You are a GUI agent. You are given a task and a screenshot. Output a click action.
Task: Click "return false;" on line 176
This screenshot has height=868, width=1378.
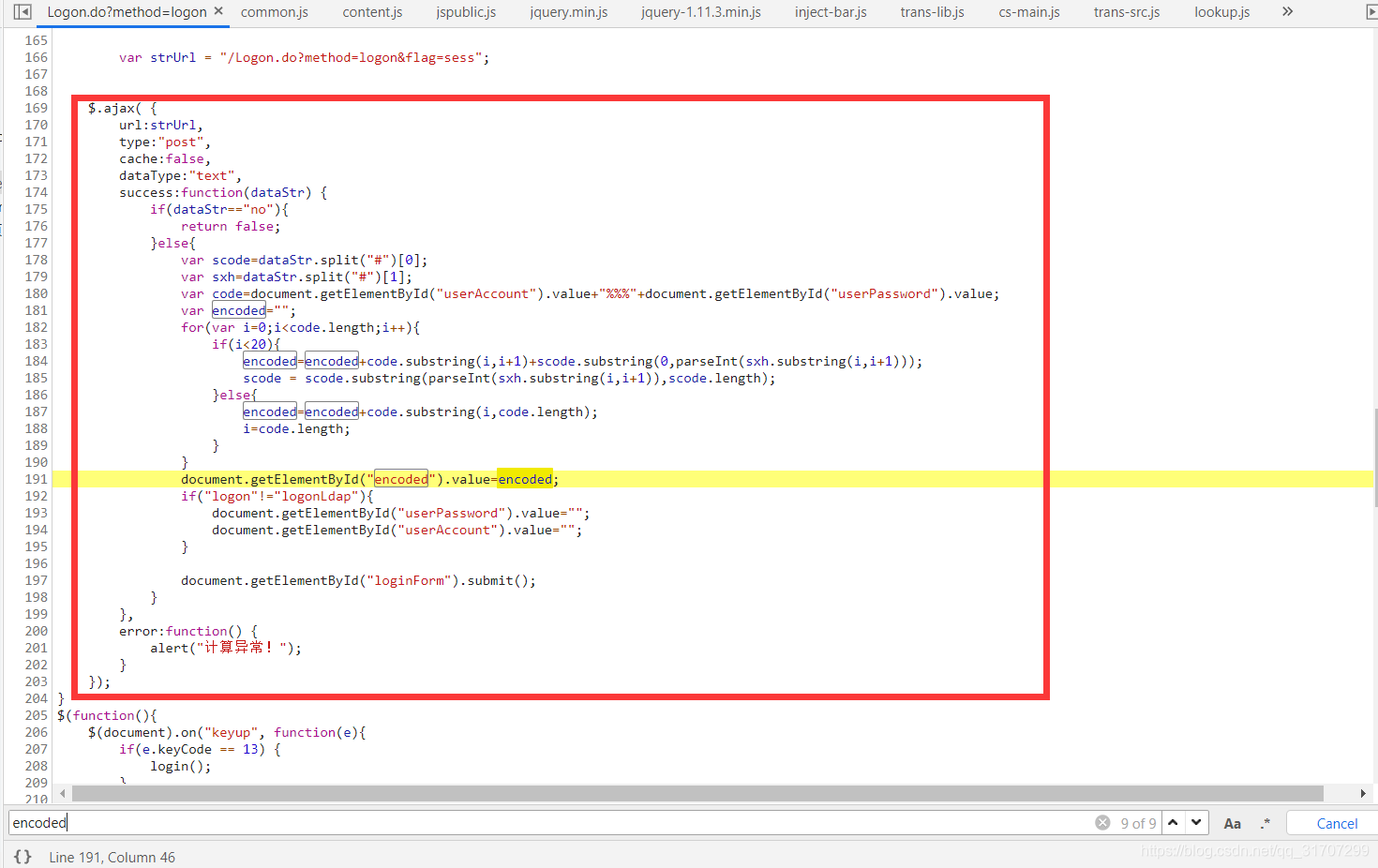pyautogui.click(x=231, y=226)
